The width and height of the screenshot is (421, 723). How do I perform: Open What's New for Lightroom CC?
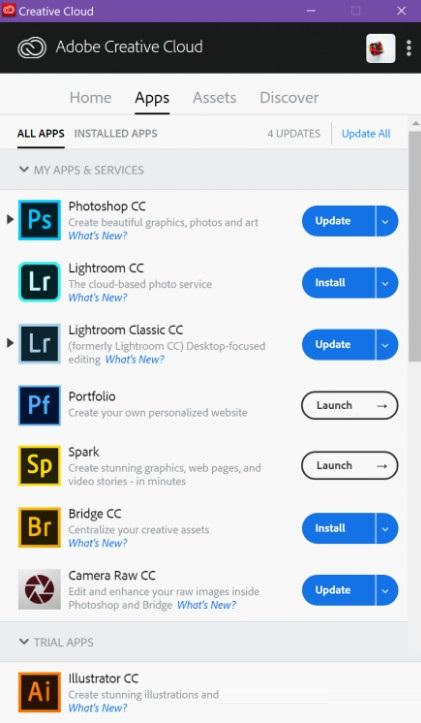pos(98,297)
